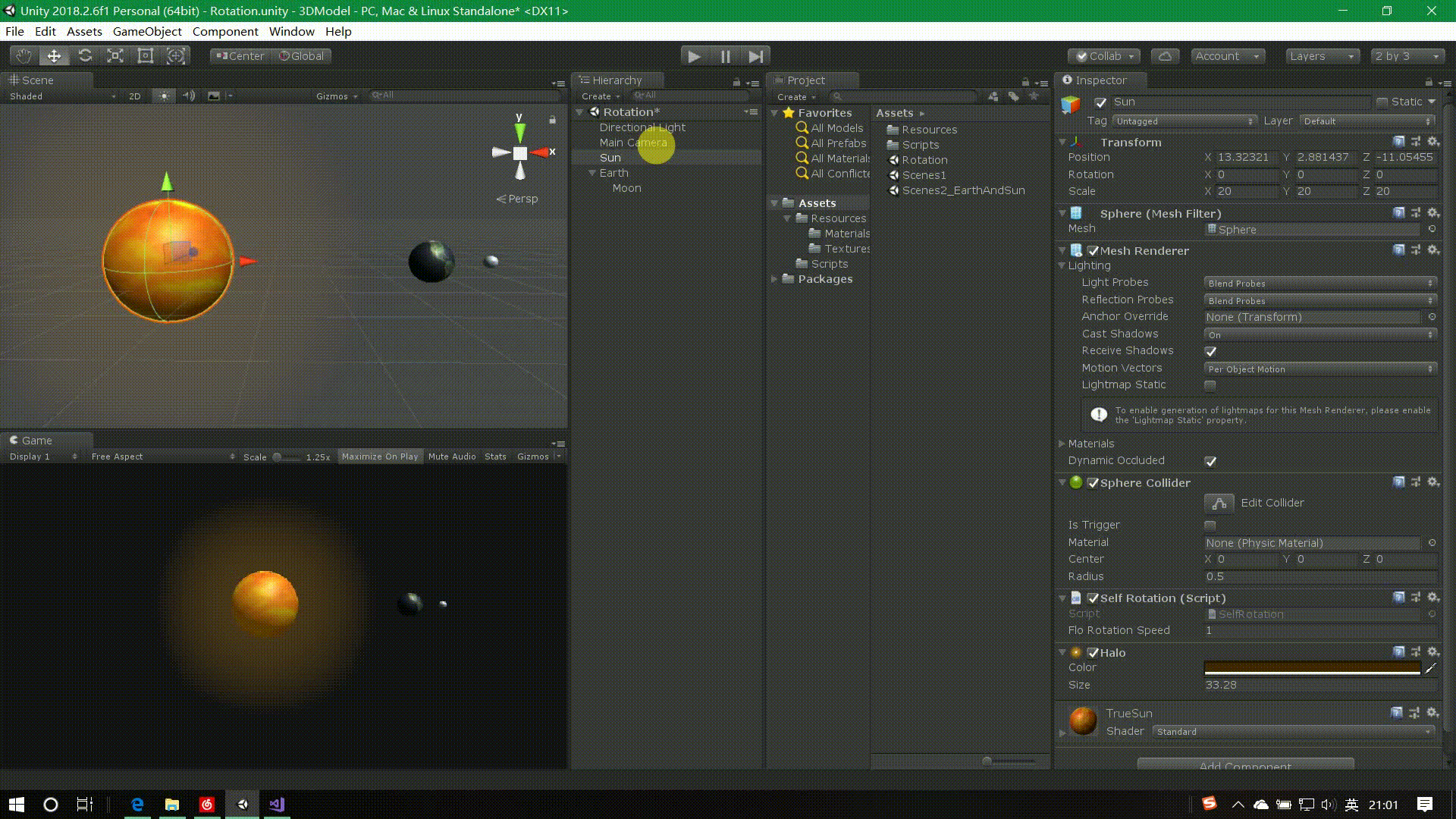Click the 2D view mode toggle icon

tap(135, 95)
